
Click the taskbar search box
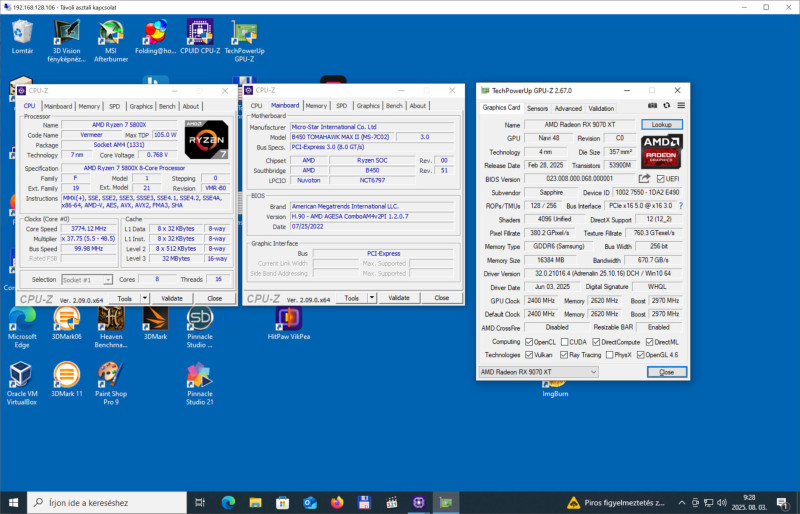[x=107, y=503]
